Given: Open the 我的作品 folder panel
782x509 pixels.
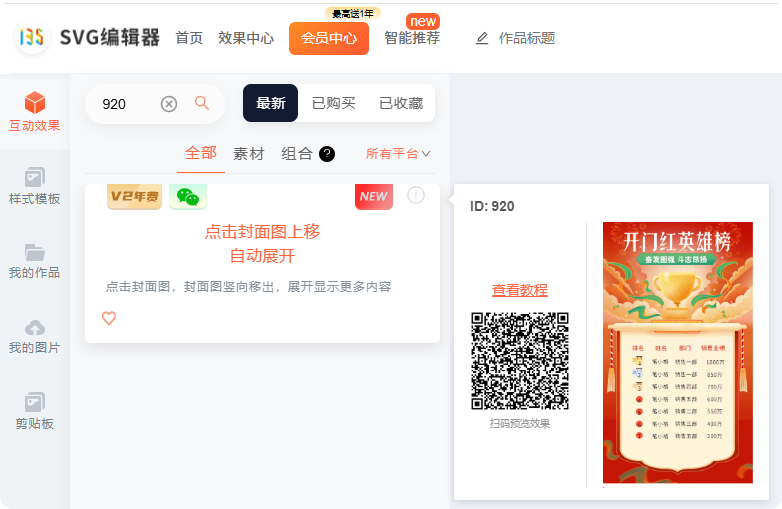Looking at the screenshot, I should pyautogui.click(x=34, y=261).
